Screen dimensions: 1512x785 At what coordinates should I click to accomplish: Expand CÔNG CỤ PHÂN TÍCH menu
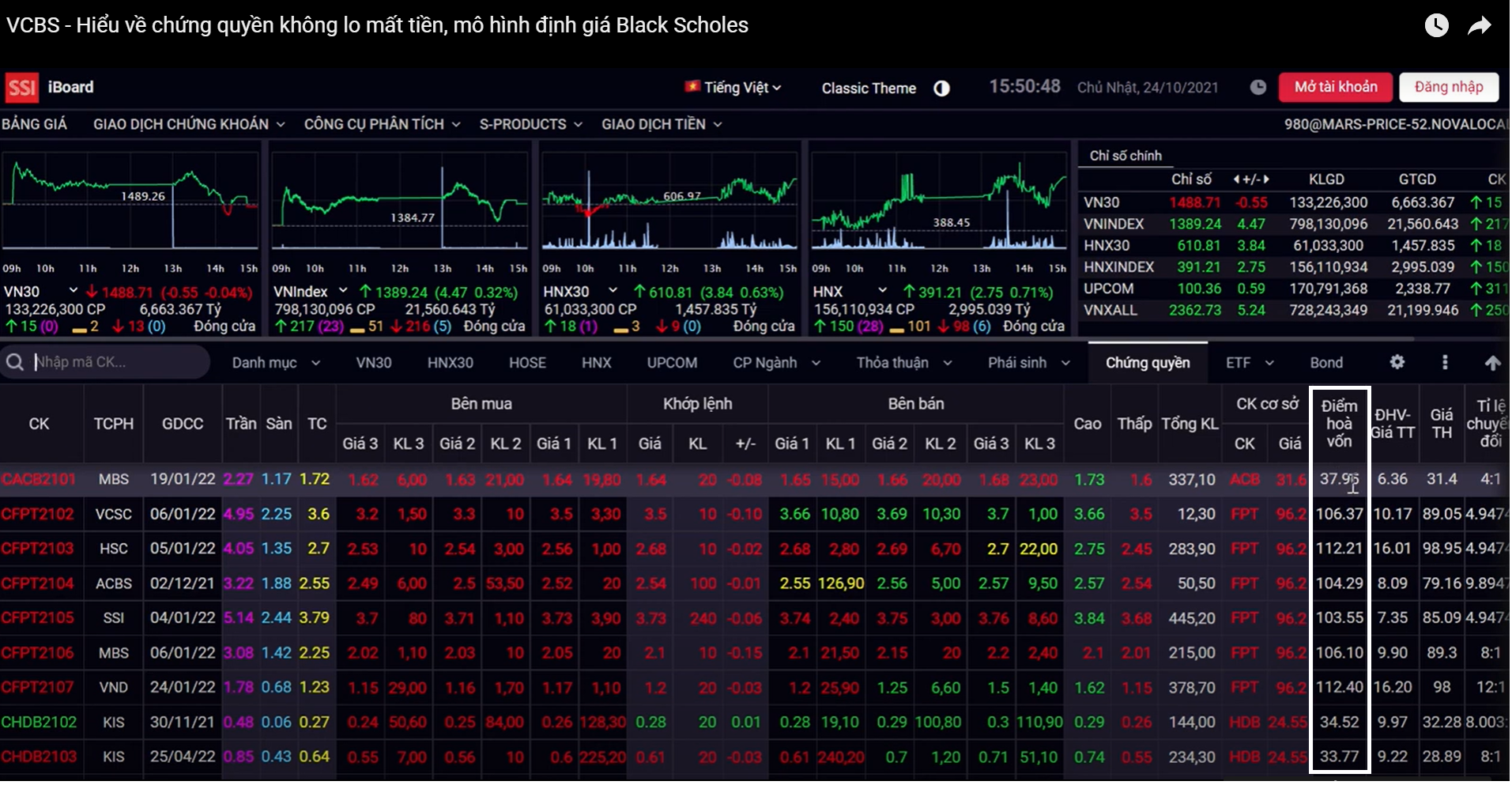(x=382, y=124)
